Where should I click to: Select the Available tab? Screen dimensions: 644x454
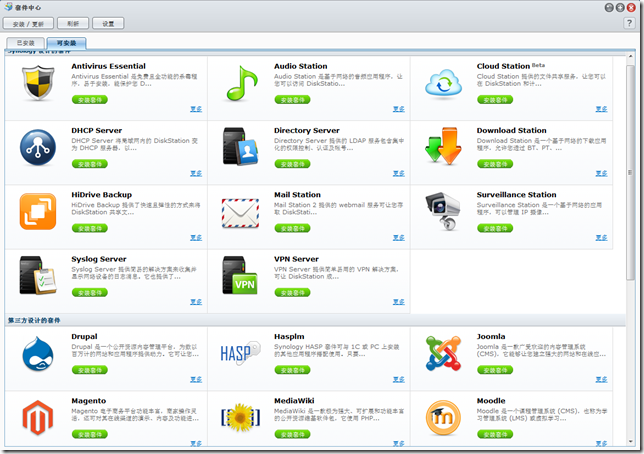pos(66,43)
